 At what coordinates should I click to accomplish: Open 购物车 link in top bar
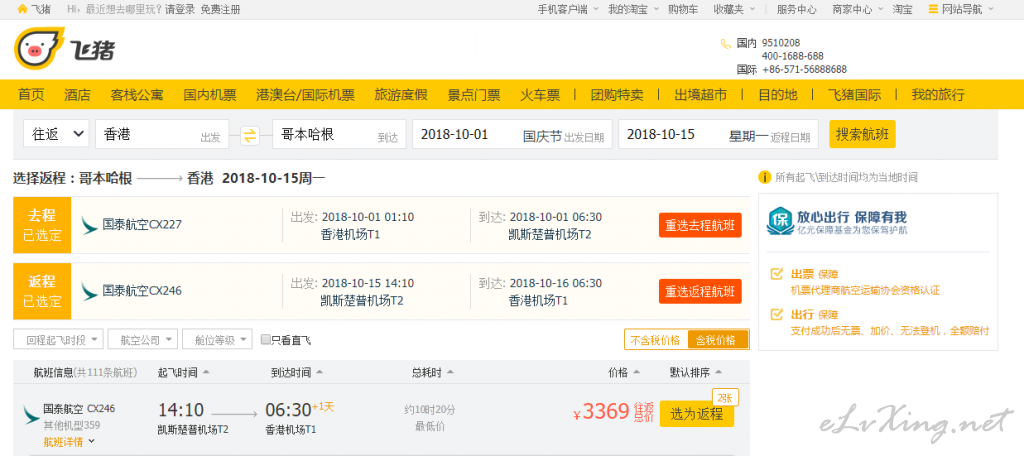point(683,9)
